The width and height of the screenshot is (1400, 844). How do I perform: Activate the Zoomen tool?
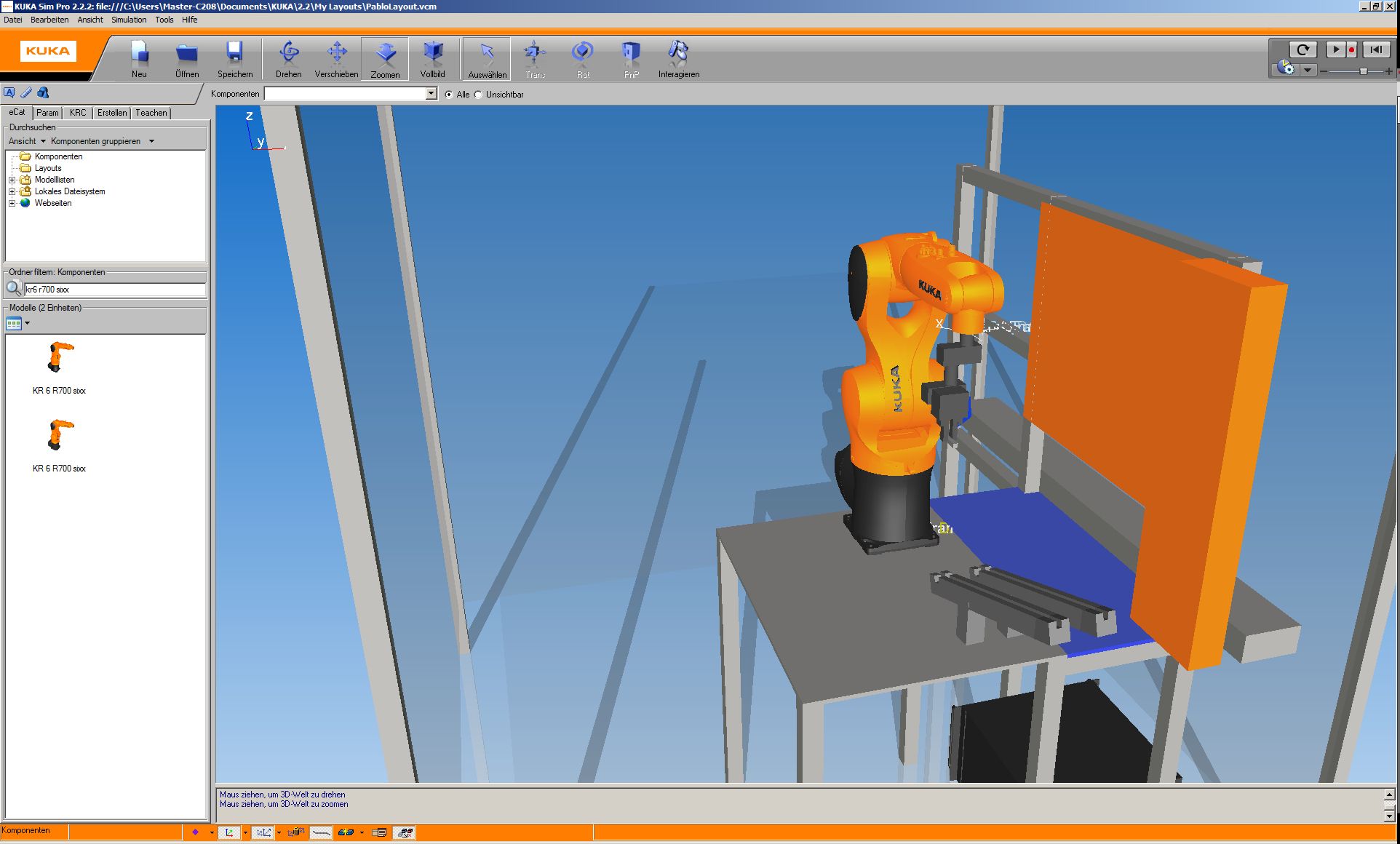(385, 58)
